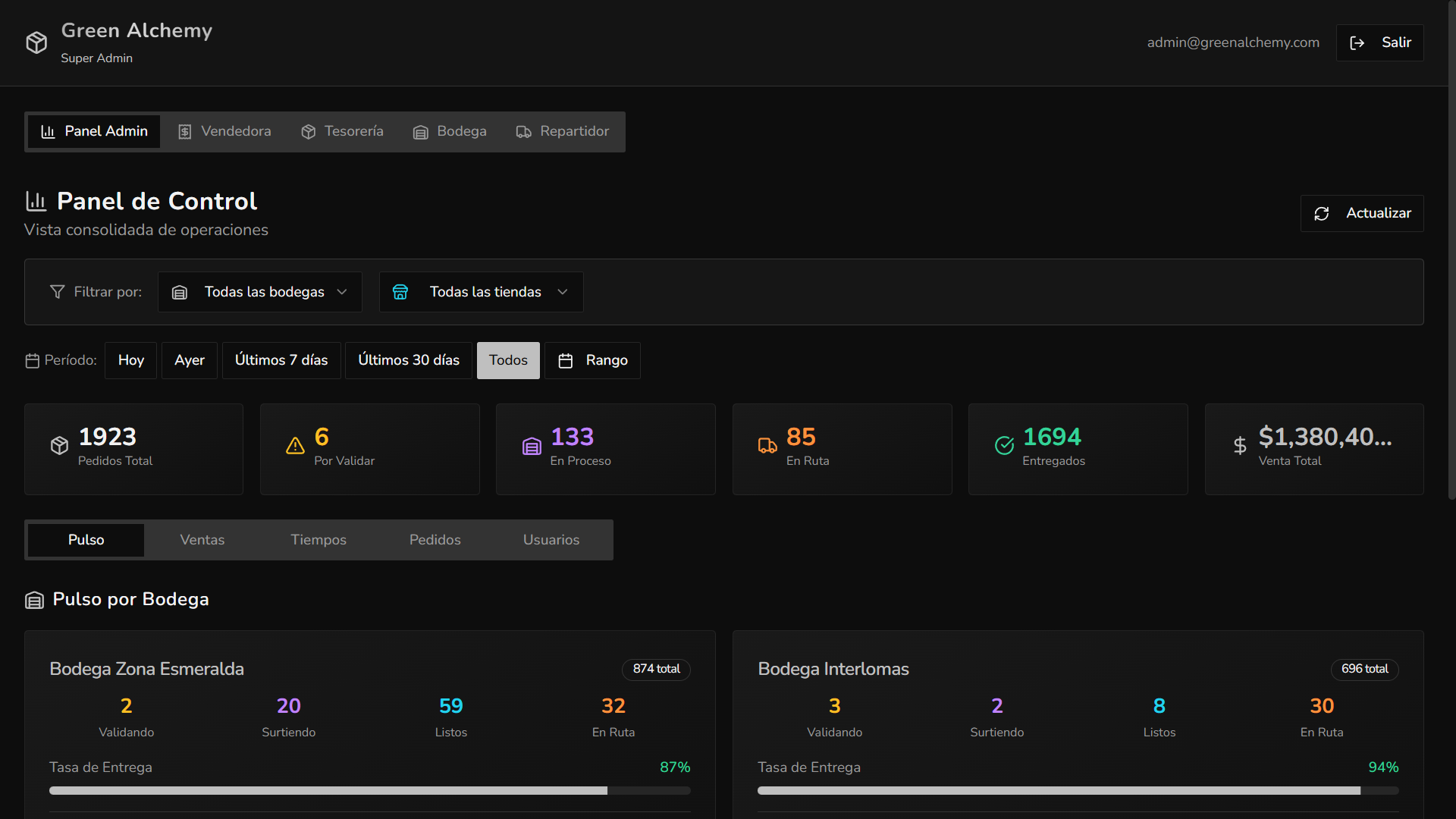
Task: Click the calendar icon in Rango button
Action: pyautogui.click(x=566, y=361)
